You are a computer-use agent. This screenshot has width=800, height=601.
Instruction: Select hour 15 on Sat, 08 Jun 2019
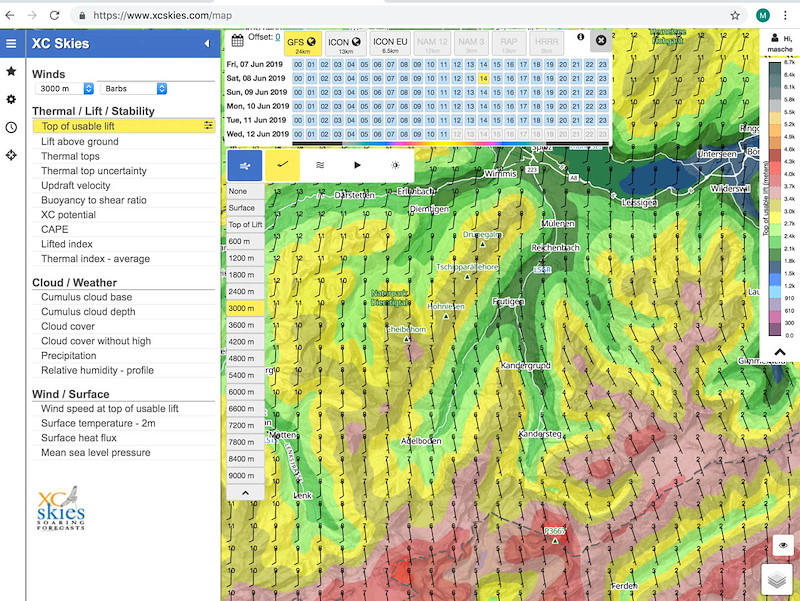click(496, 79)
